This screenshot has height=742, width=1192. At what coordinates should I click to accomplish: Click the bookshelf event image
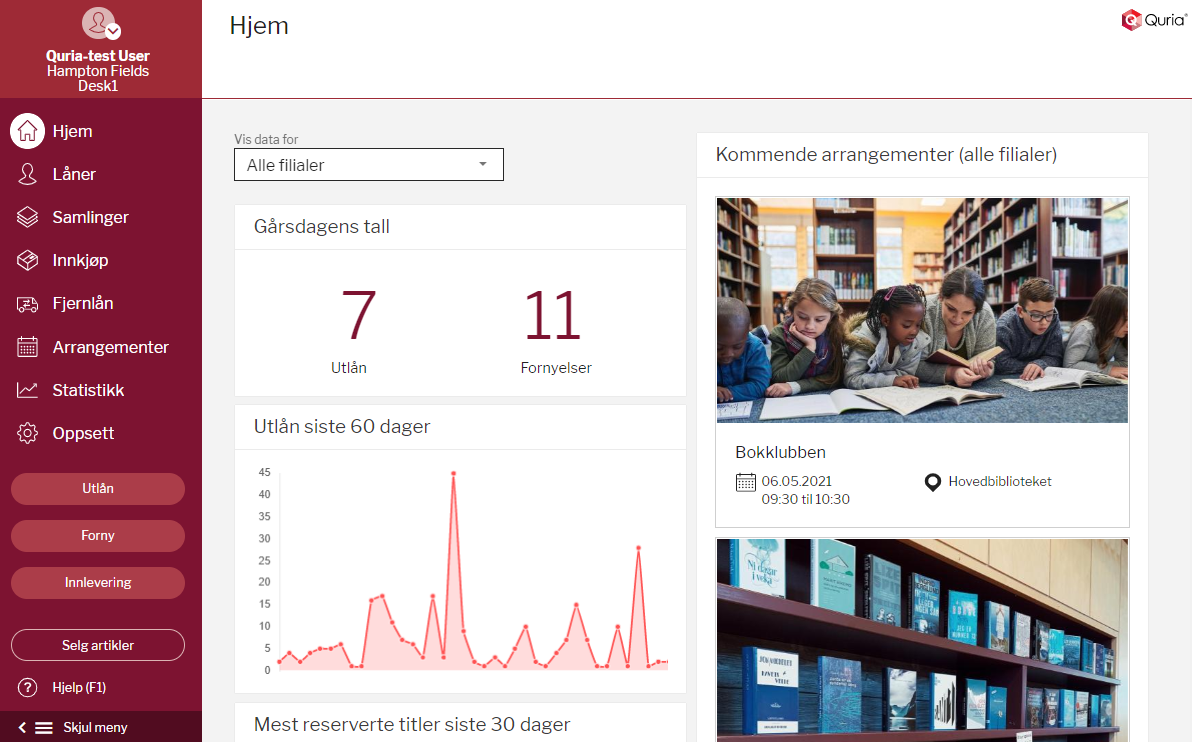(922, 640)
